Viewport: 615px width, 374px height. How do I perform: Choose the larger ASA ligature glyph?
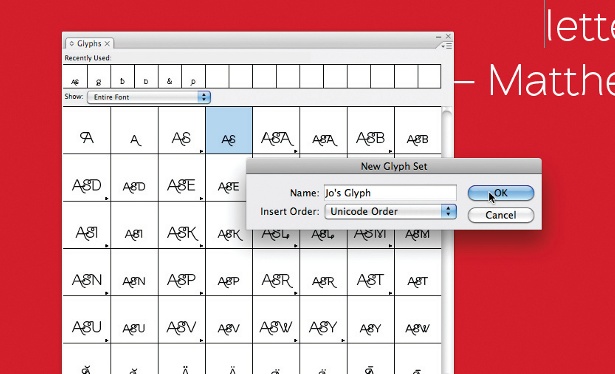coord(276,131)
